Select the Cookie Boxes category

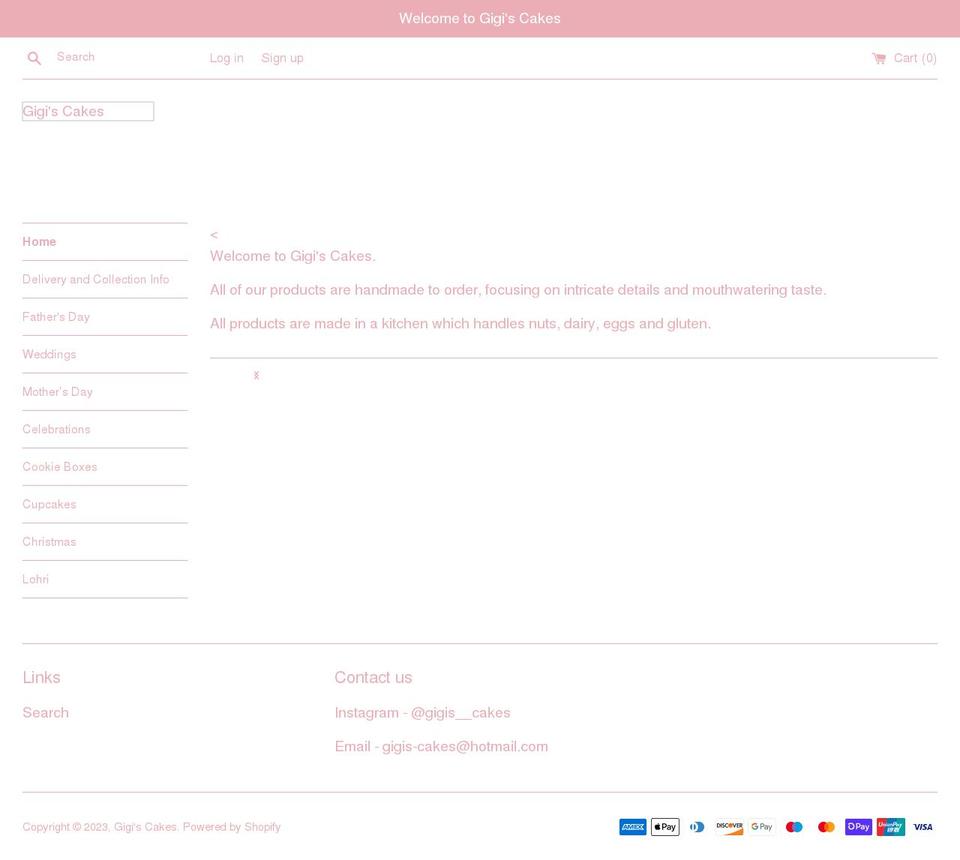click(59, 467)
